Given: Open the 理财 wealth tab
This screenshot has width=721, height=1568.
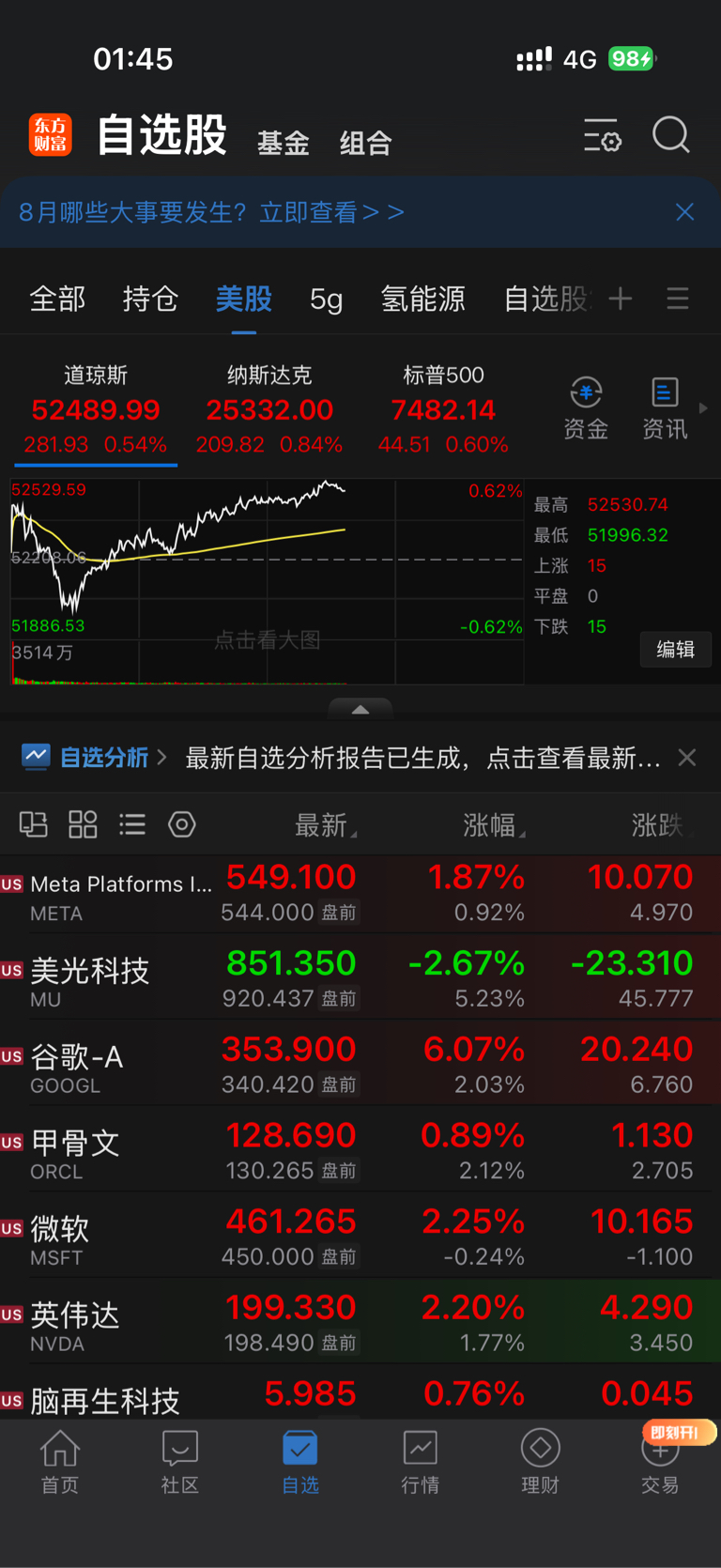Looking at the screenshot, I should click(541, 1463).
